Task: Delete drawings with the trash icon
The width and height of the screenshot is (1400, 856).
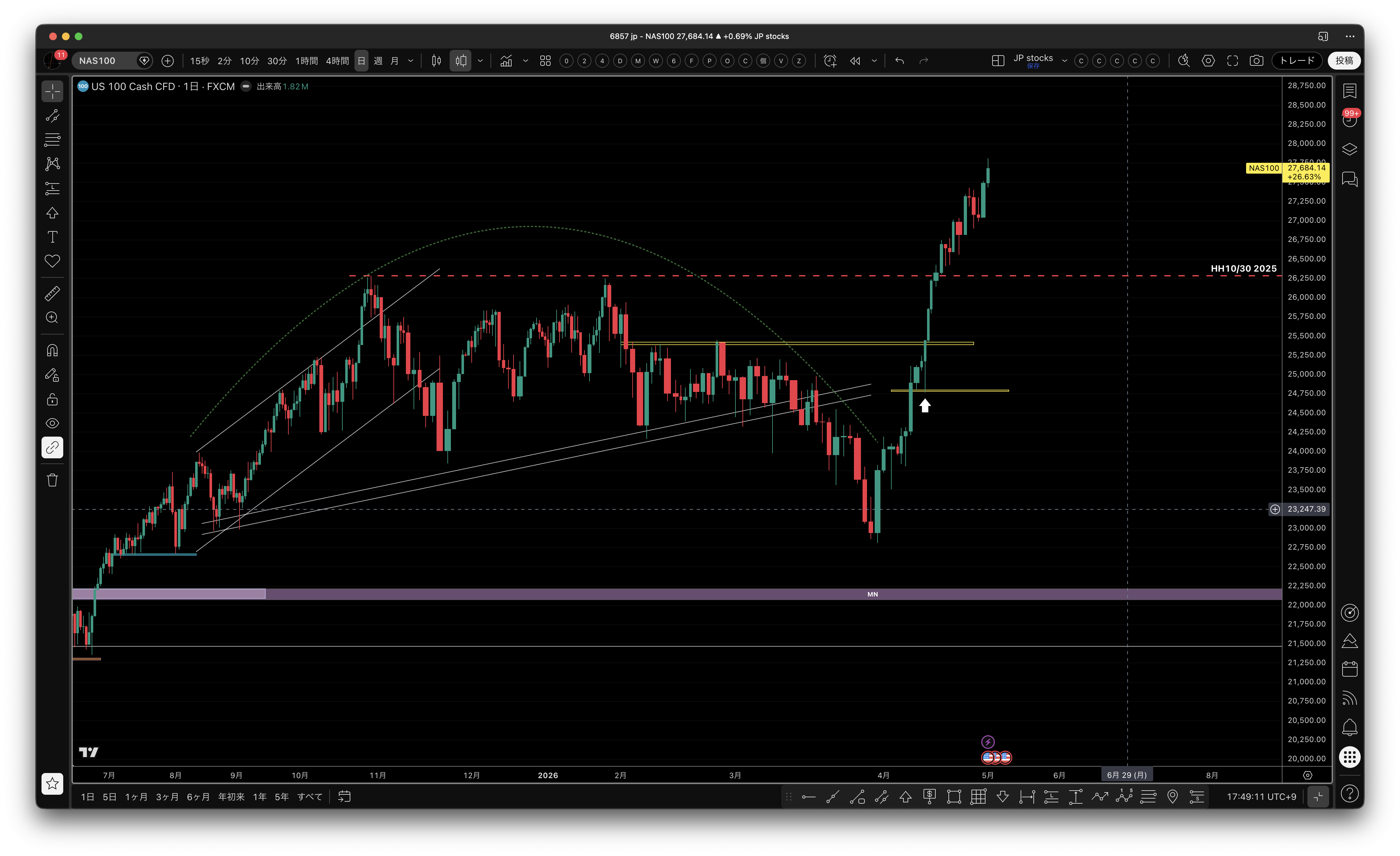Action: click(x=52, y=480)
